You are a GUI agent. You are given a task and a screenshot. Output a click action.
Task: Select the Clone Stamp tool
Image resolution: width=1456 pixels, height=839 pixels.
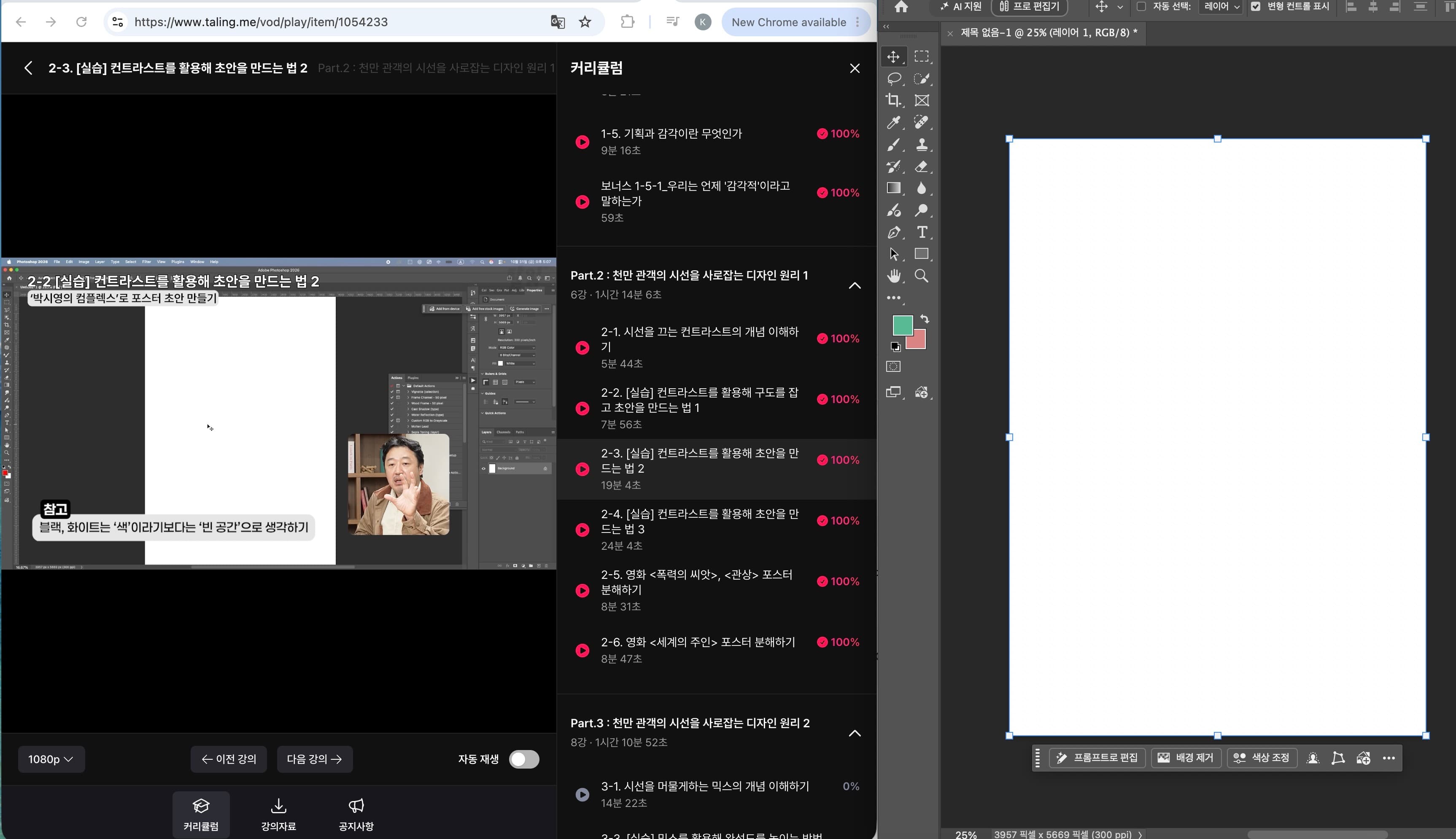(x=922, y=144)
